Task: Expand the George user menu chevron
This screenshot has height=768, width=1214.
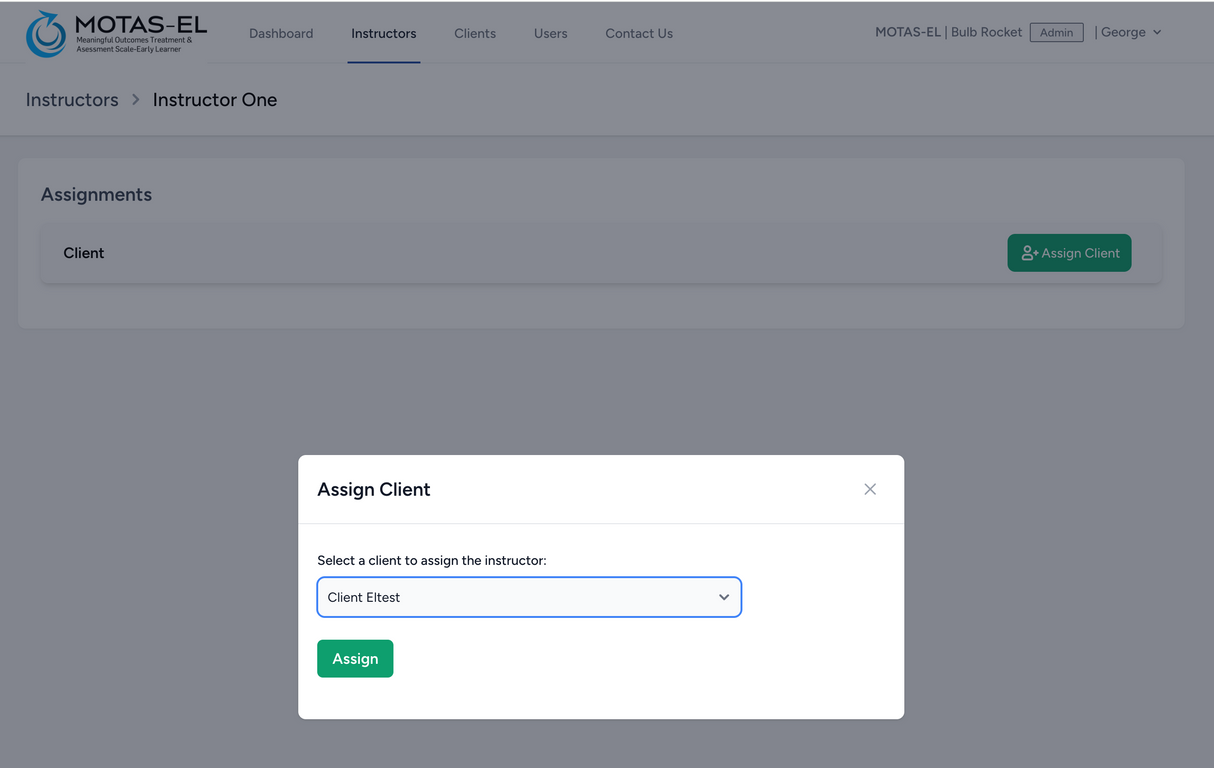Action: point(1158,33)
